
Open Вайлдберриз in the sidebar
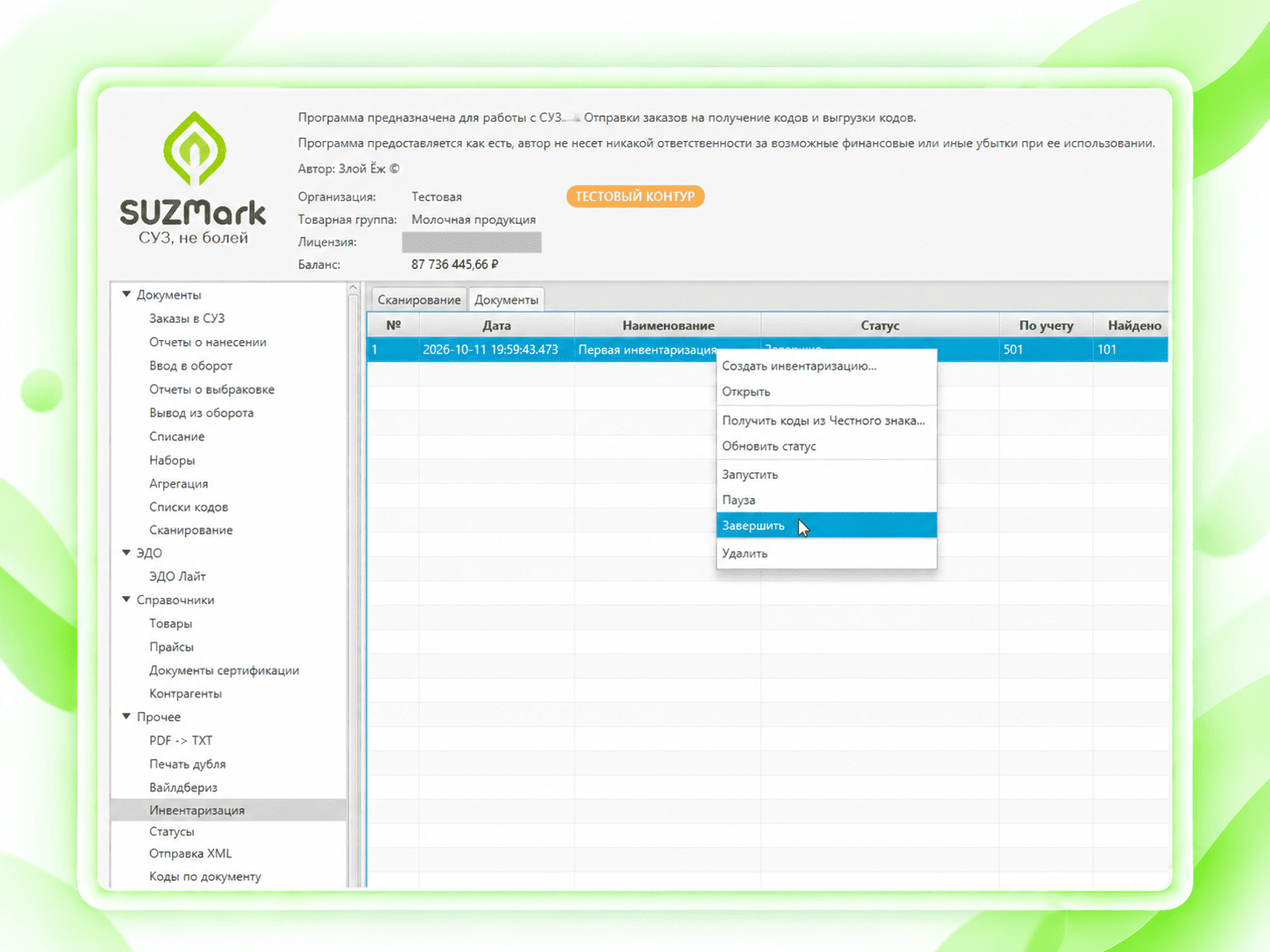[183, 787]
